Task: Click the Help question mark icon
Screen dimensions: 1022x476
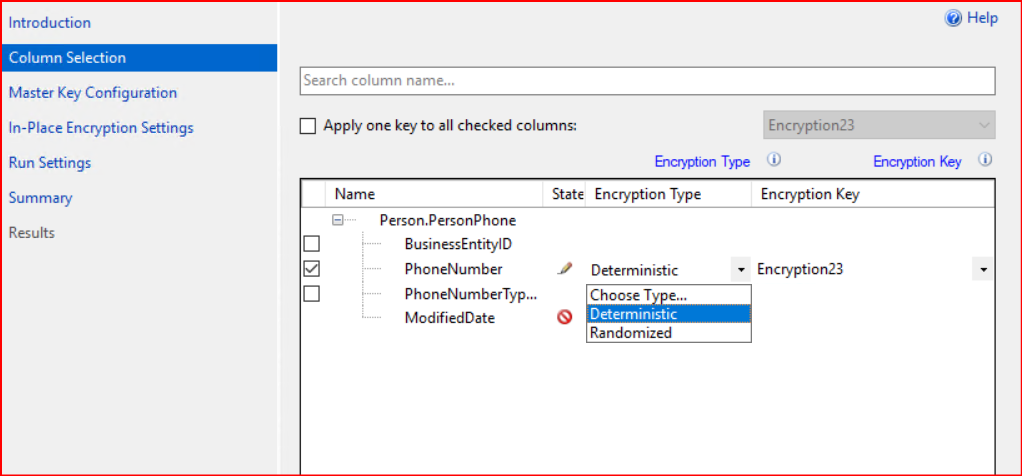Action: 953,18
